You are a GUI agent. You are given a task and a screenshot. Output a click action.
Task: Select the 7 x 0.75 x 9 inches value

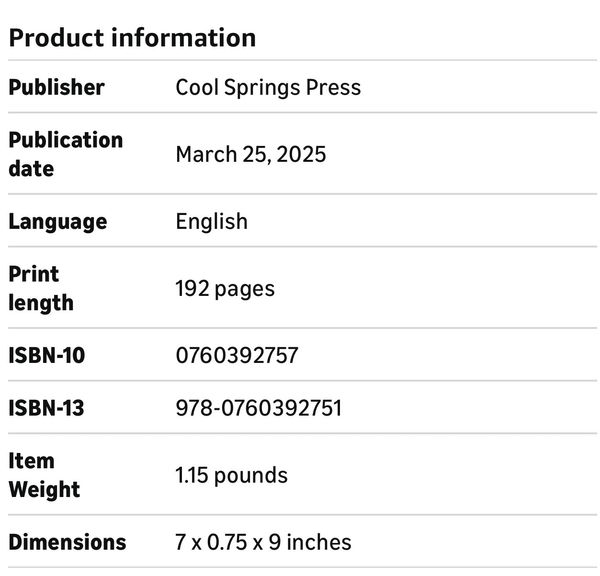(263, 542)
